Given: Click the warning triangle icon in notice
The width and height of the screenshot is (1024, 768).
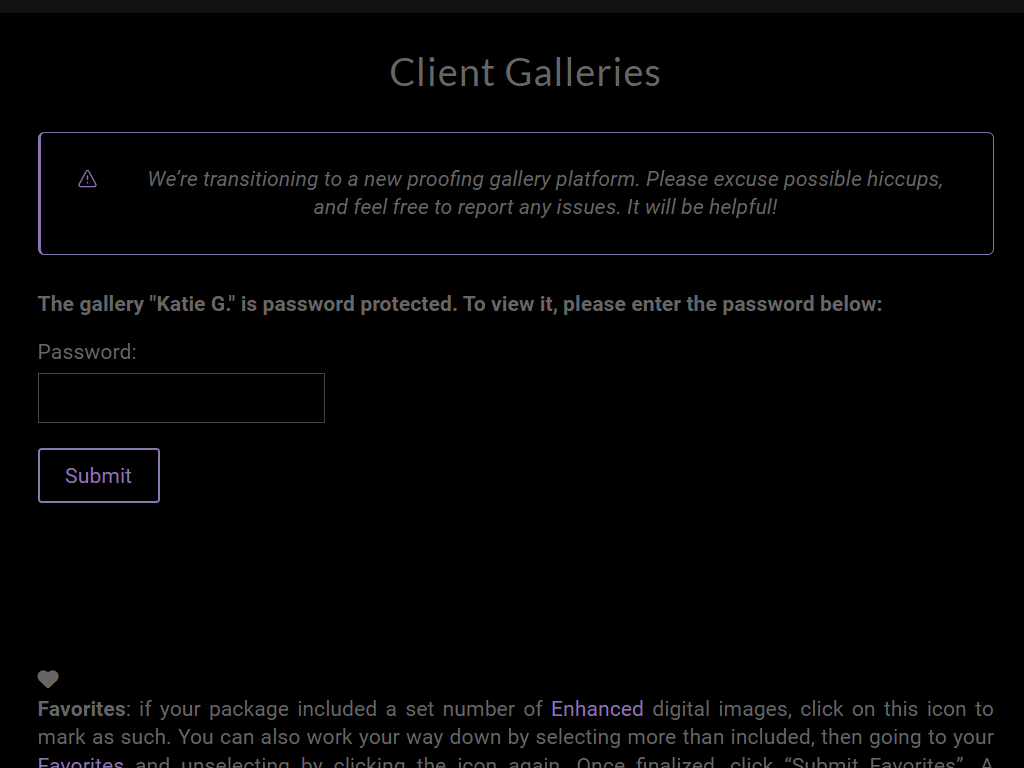Looking at the screenshot, I should pyautogui.click(x=88, y=179).
